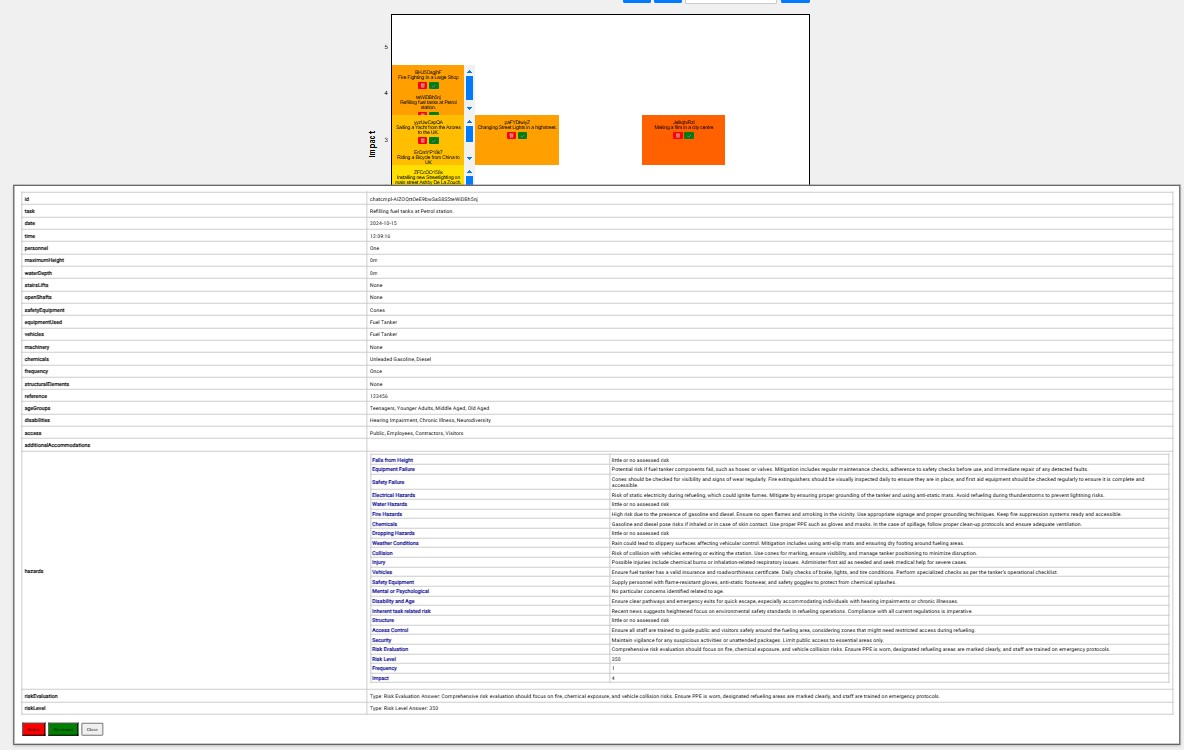The width and height of the screenshot is (1184, 750).
Task: Click the 'riskEvaluation' row label
Action: [41, 696]
